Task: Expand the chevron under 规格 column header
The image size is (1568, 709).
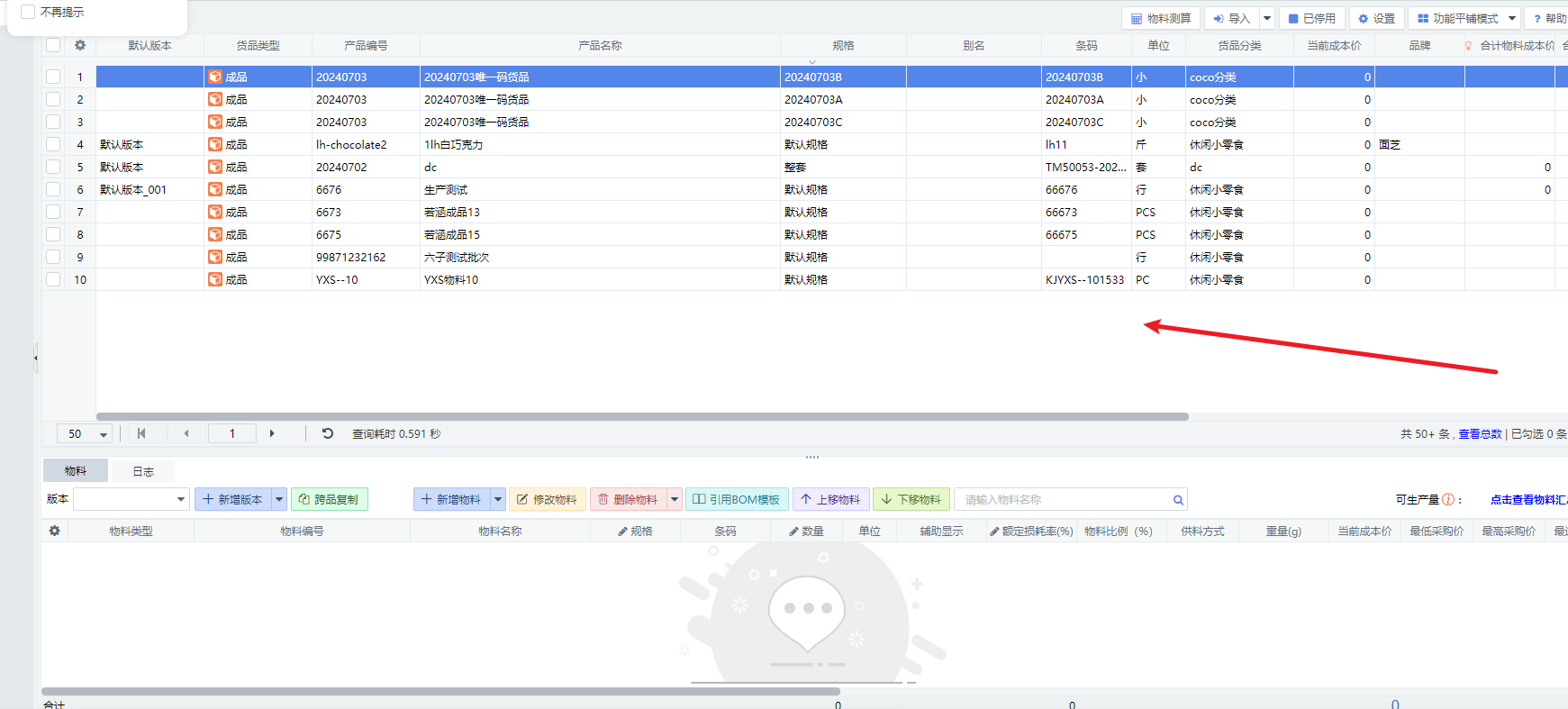Action: (811, 62)
